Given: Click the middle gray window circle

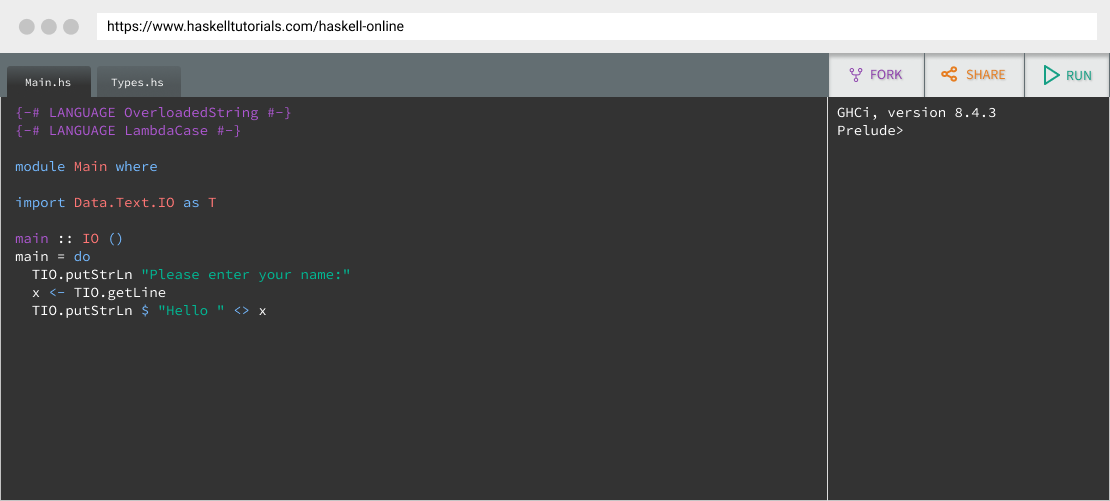Looking at the screenshot, I should [x=49, y=27].
